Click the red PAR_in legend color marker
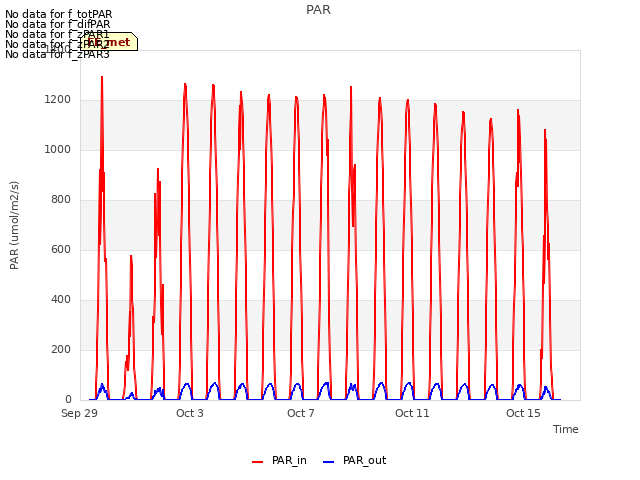 (x=258, y=462)
